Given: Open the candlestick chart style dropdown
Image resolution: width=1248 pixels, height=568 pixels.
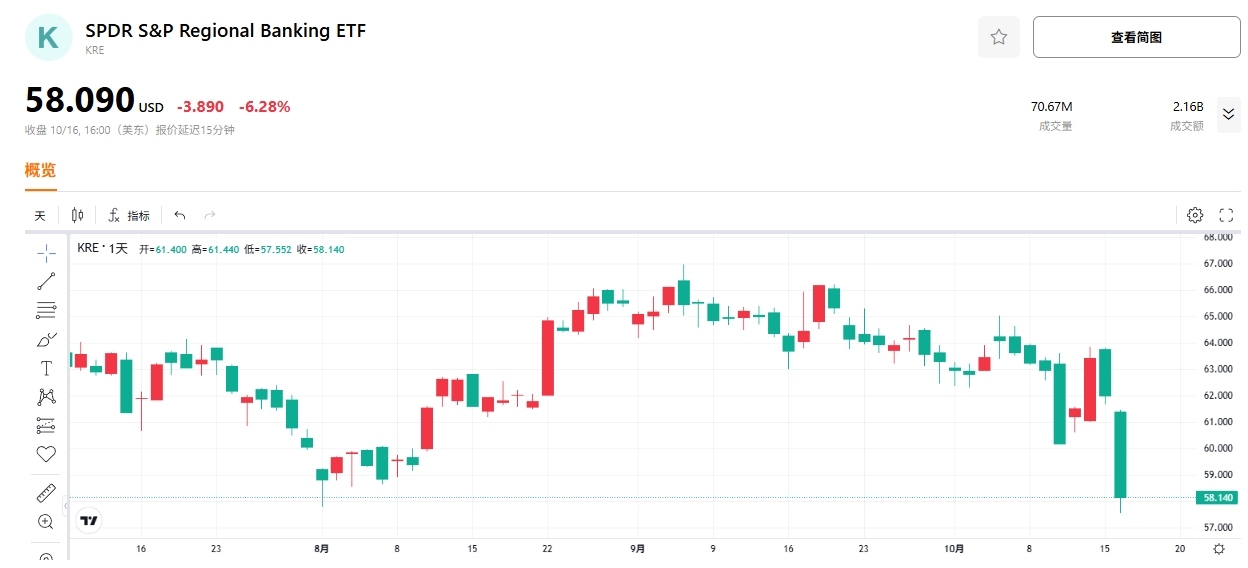Looking at the screenshot, I should click(x=78, y=215).
